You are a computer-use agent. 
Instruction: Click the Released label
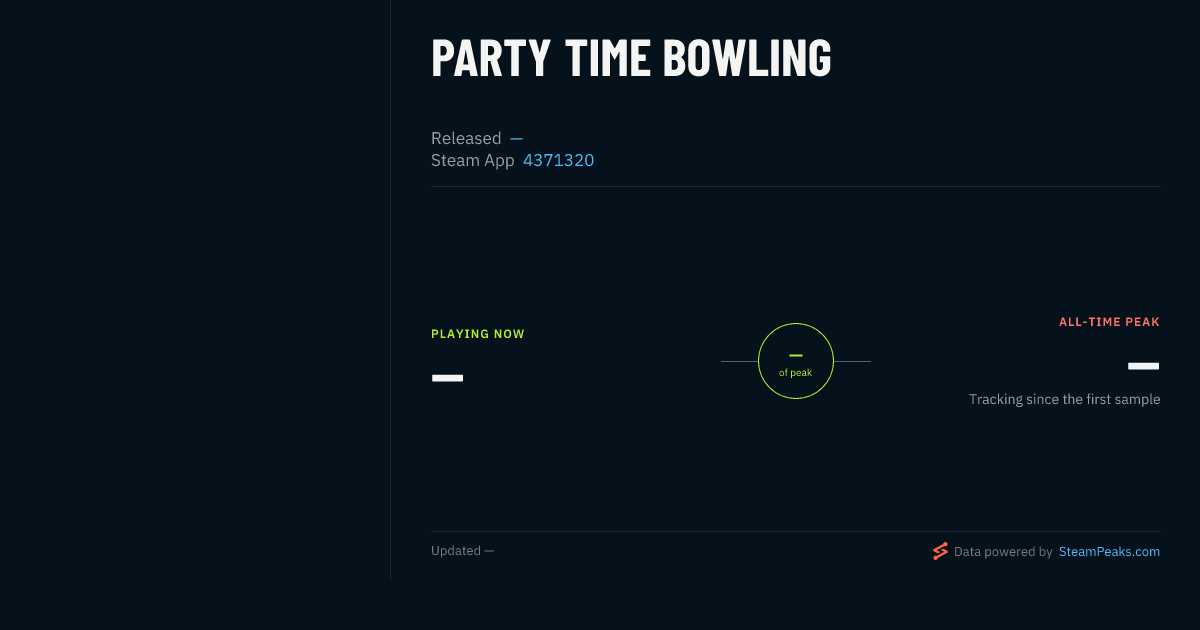pos(466,138)
